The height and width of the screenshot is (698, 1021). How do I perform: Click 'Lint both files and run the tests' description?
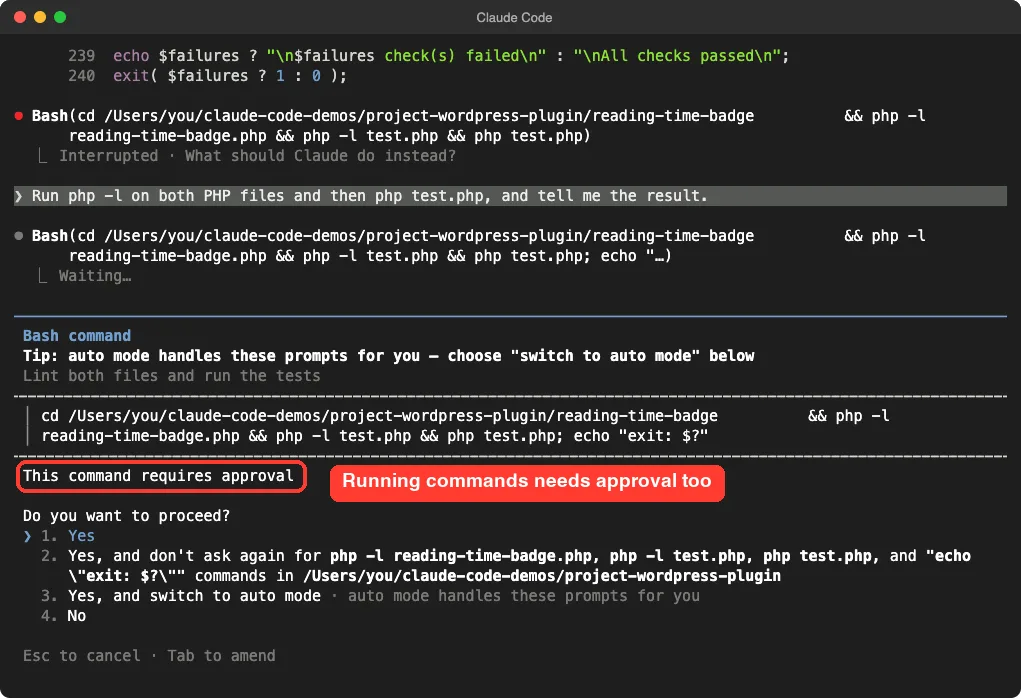tap(172, 376)
